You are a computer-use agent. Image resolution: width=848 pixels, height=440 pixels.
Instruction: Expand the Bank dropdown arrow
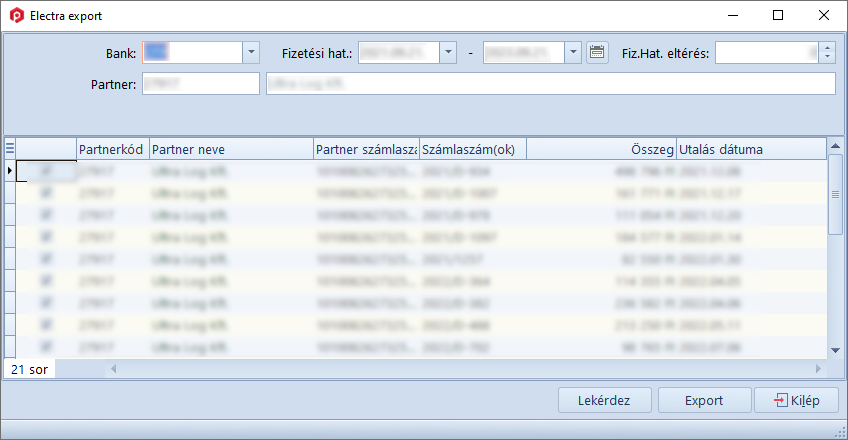coord(251,52)
